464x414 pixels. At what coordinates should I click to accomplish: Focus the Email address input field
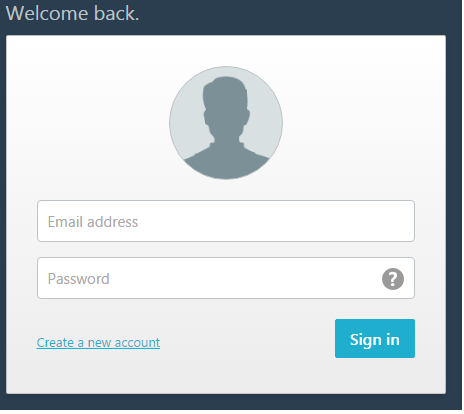pyautogui.click(x=226, y=221)
